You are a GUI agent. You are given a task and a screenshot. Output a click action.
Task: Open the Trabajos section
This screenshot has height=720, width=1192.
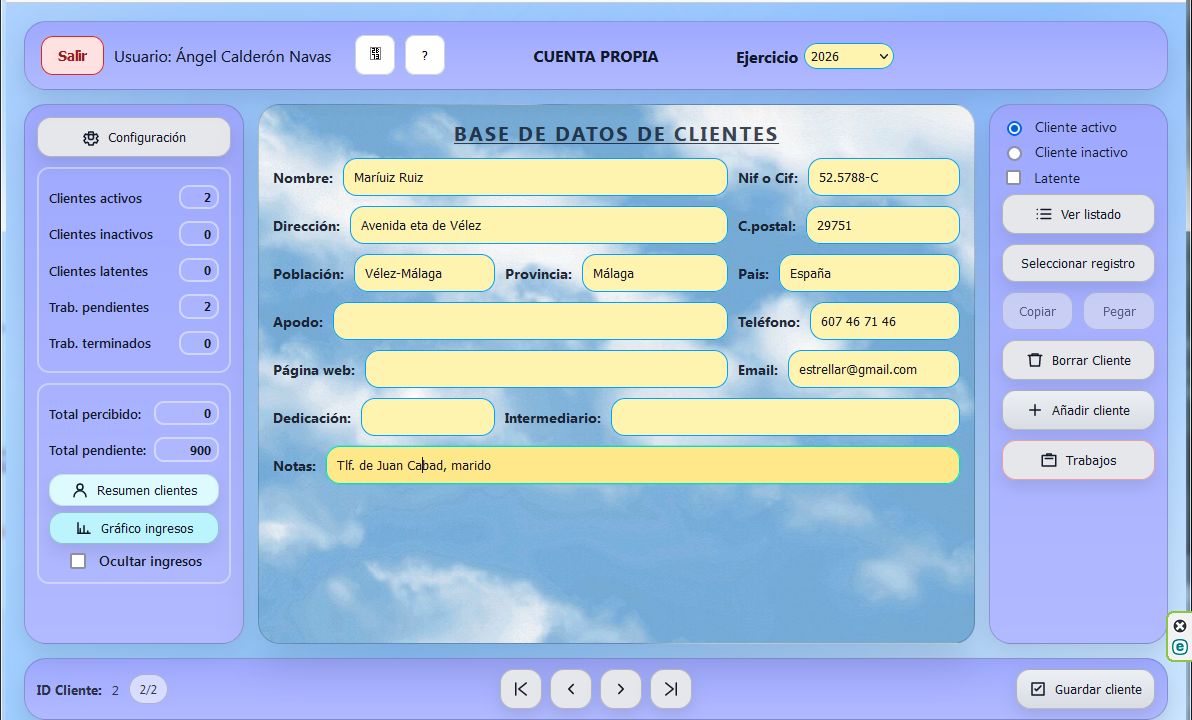tap(1078, 460)
